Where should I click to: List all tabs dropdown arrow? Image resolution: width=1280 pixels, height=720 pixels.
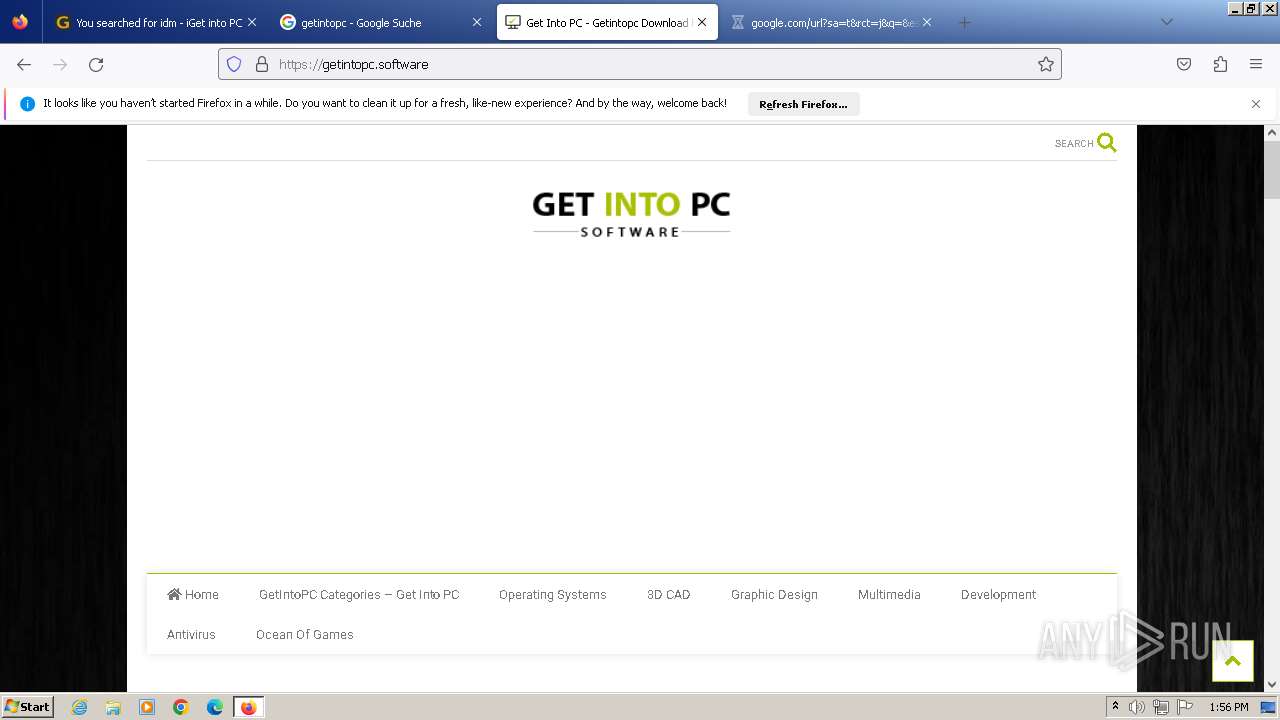(x=1166, y=22)
